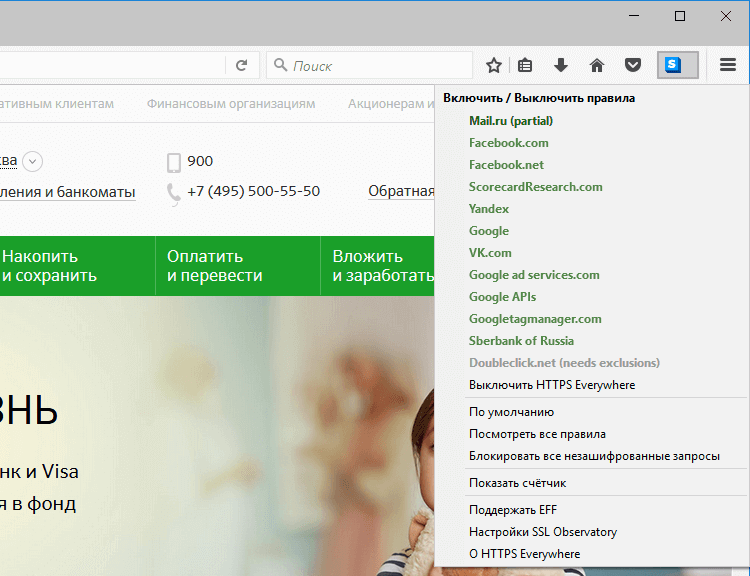The image size is (750, 576).
Task: Toggle the Google rule
Action: [x=488, y=231]
